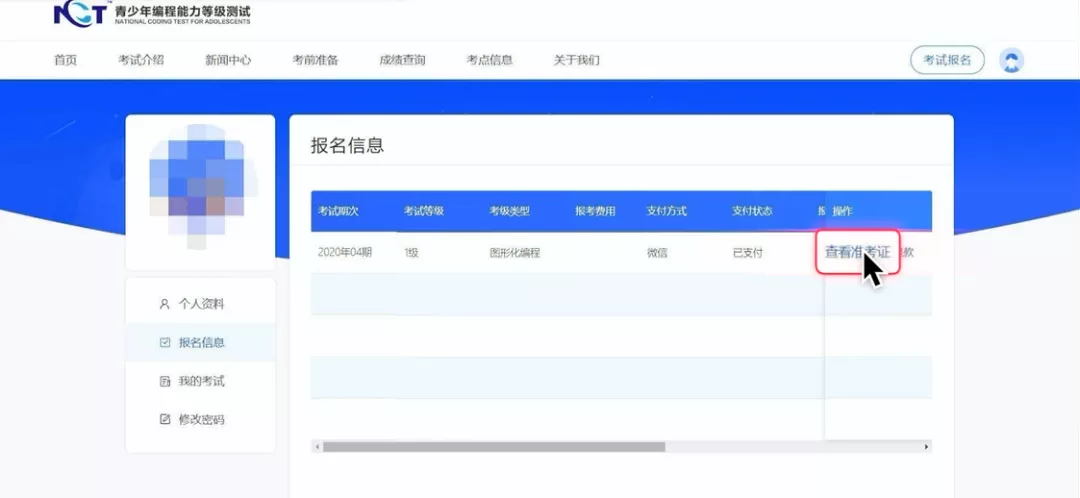Open 关于我们 in the navigation bar

click(x=577, y=60)
